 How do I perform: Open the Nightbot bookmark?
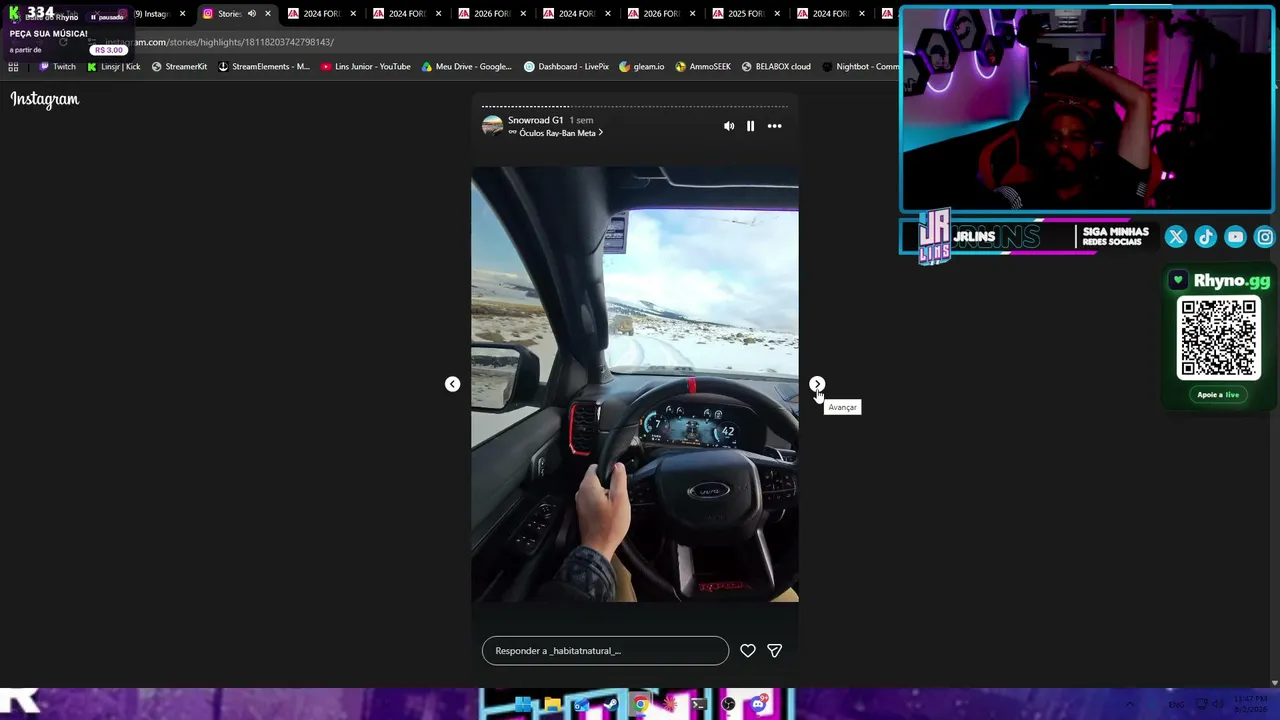click(x=860, y=67)
